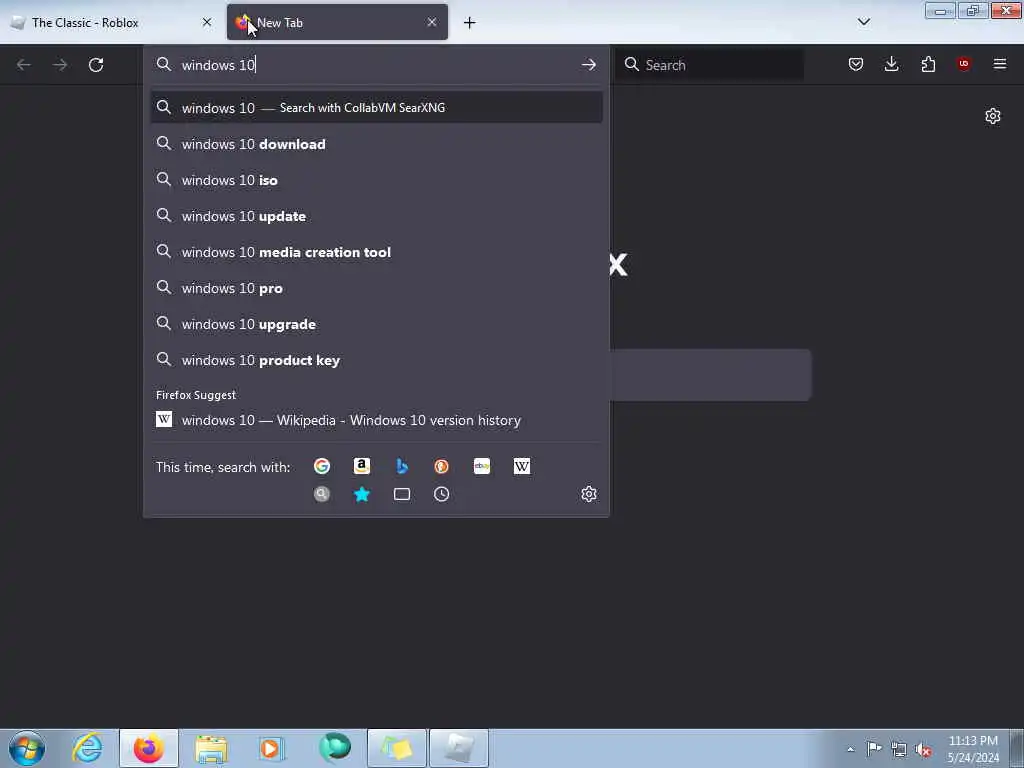Search this time with Amazon
Viewport: 1024px width, 768px height.
(x=362, y=466)
